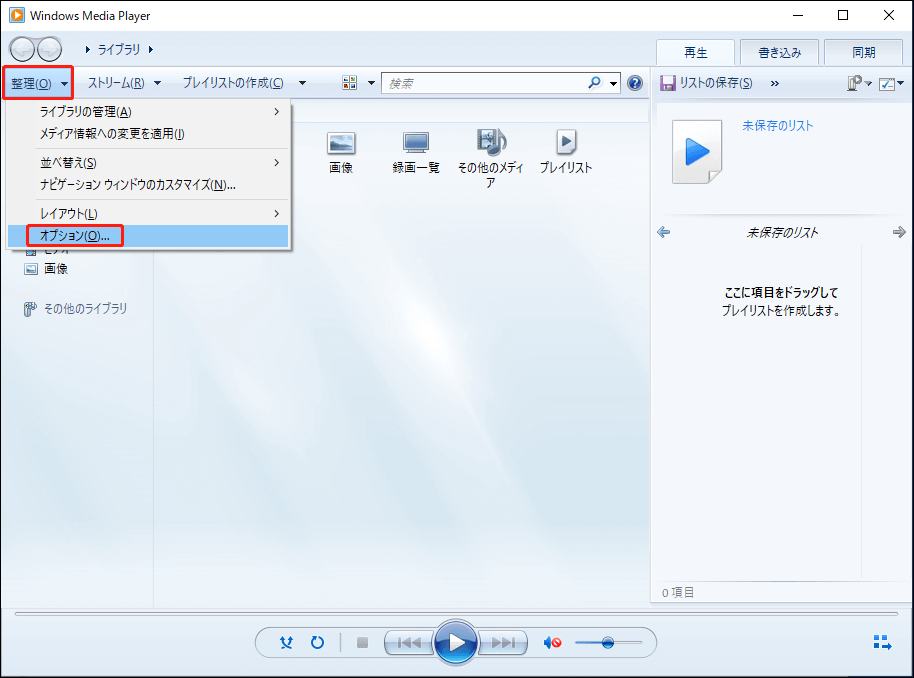The image size is (914, 678).
Task: Open プレイリストの作成(C) button
Action: pyautogui.click(x=233, y=83)
